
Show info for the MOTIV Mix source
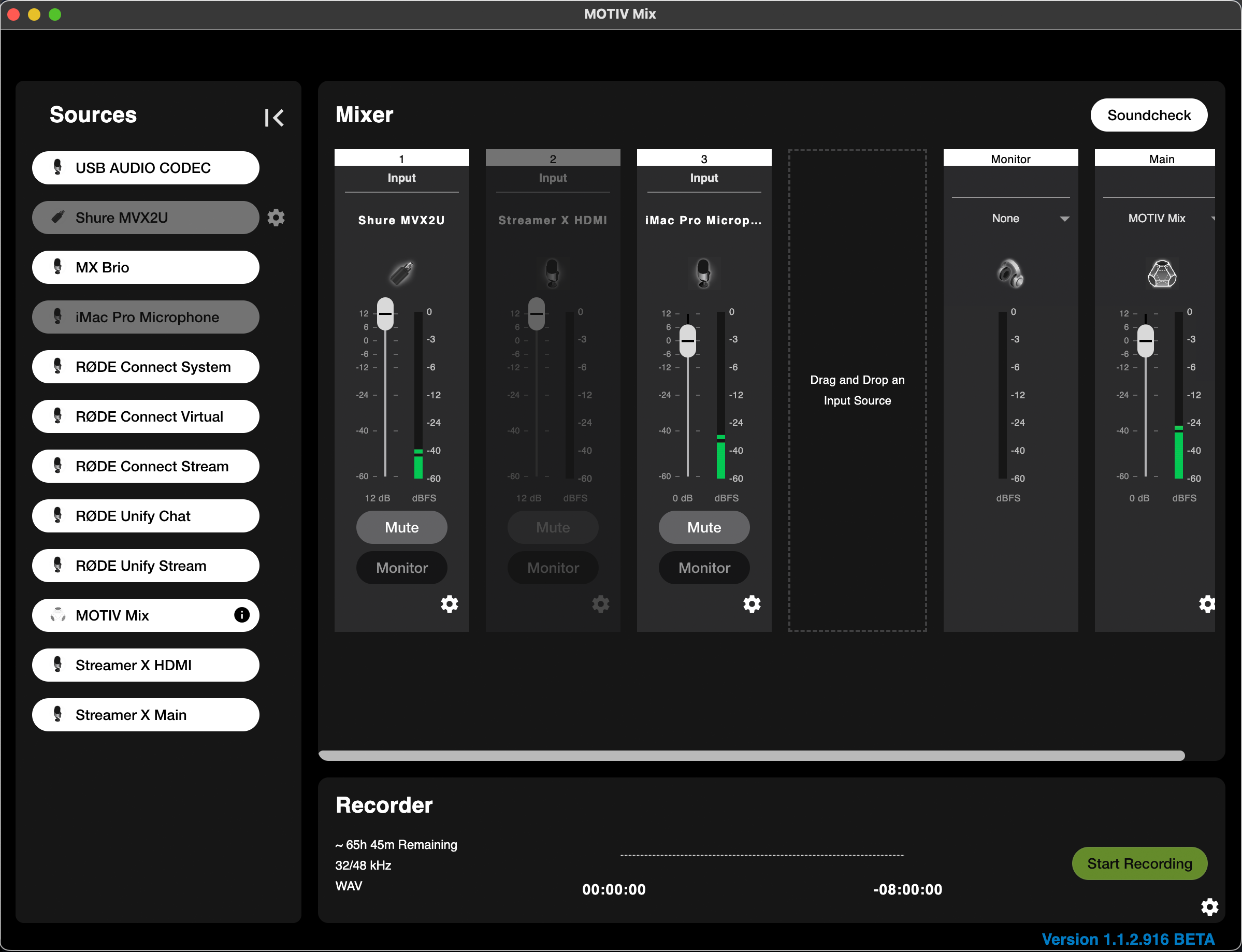[x=242, y=615]
